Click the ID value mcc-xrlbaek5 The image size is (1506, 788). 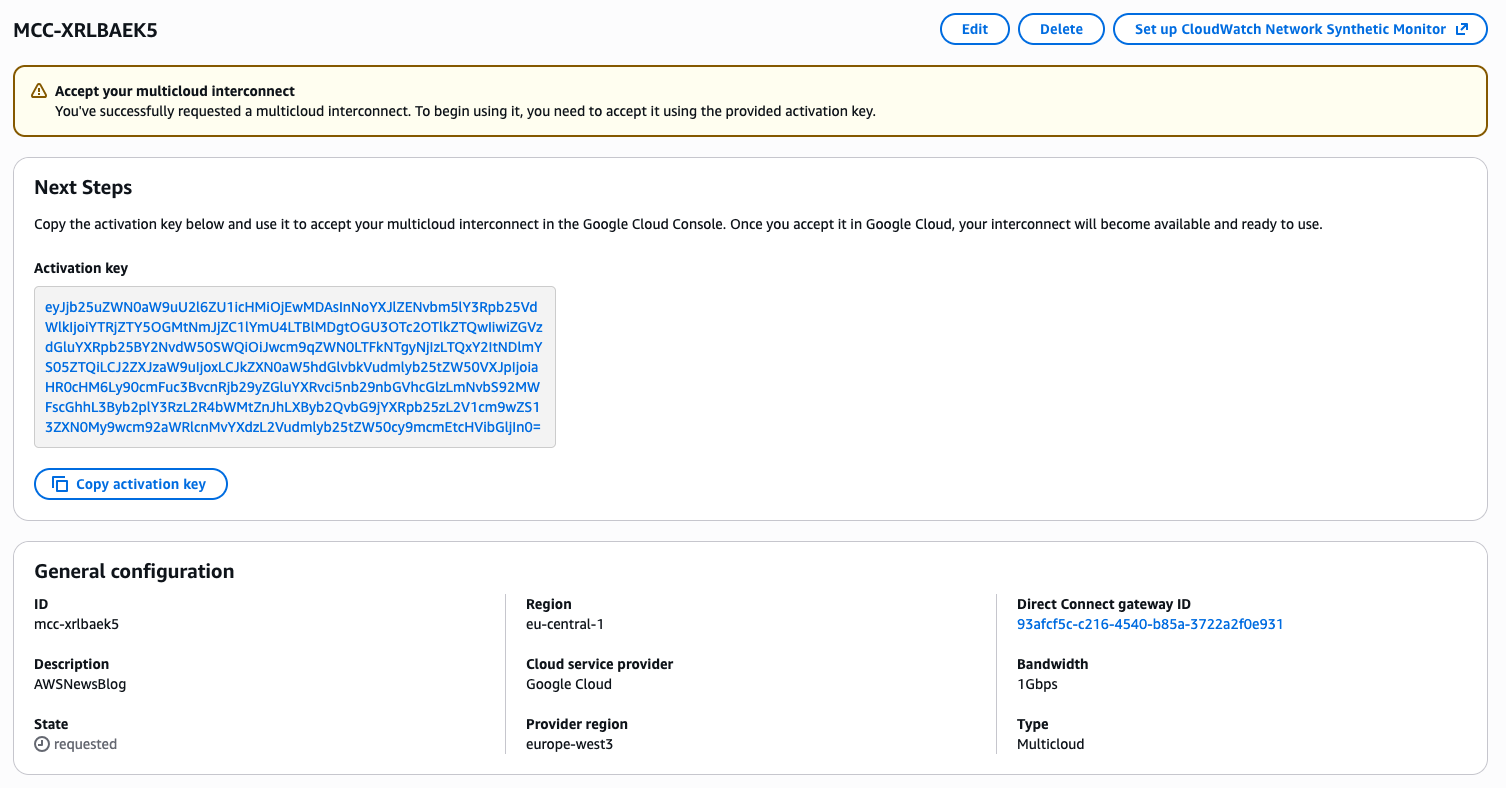[x=76, y=624]
